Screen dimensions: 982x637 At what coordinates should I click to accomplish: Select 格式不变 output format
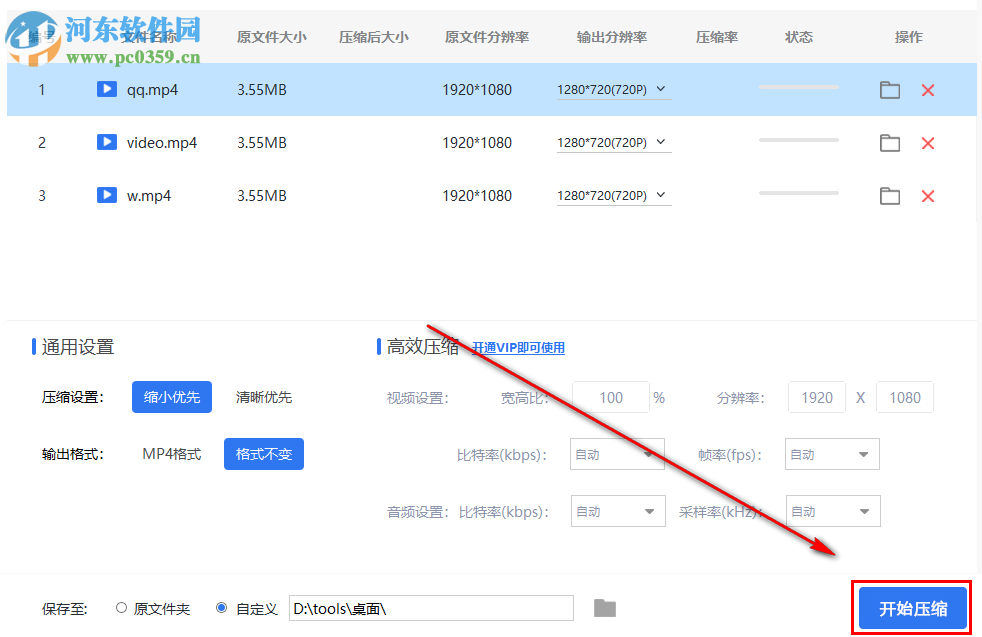(263, 454)
